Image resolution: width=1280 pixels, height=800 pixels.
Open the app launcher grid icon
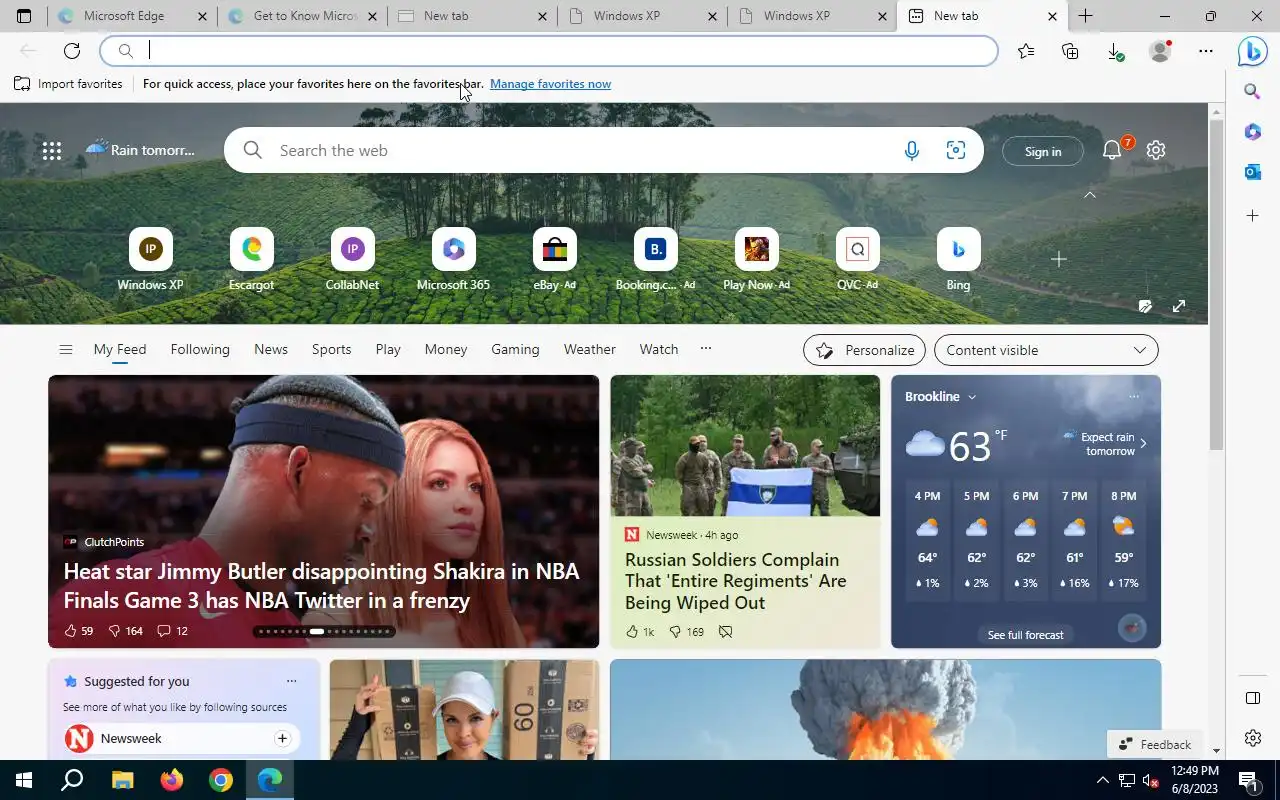(52, 151)
